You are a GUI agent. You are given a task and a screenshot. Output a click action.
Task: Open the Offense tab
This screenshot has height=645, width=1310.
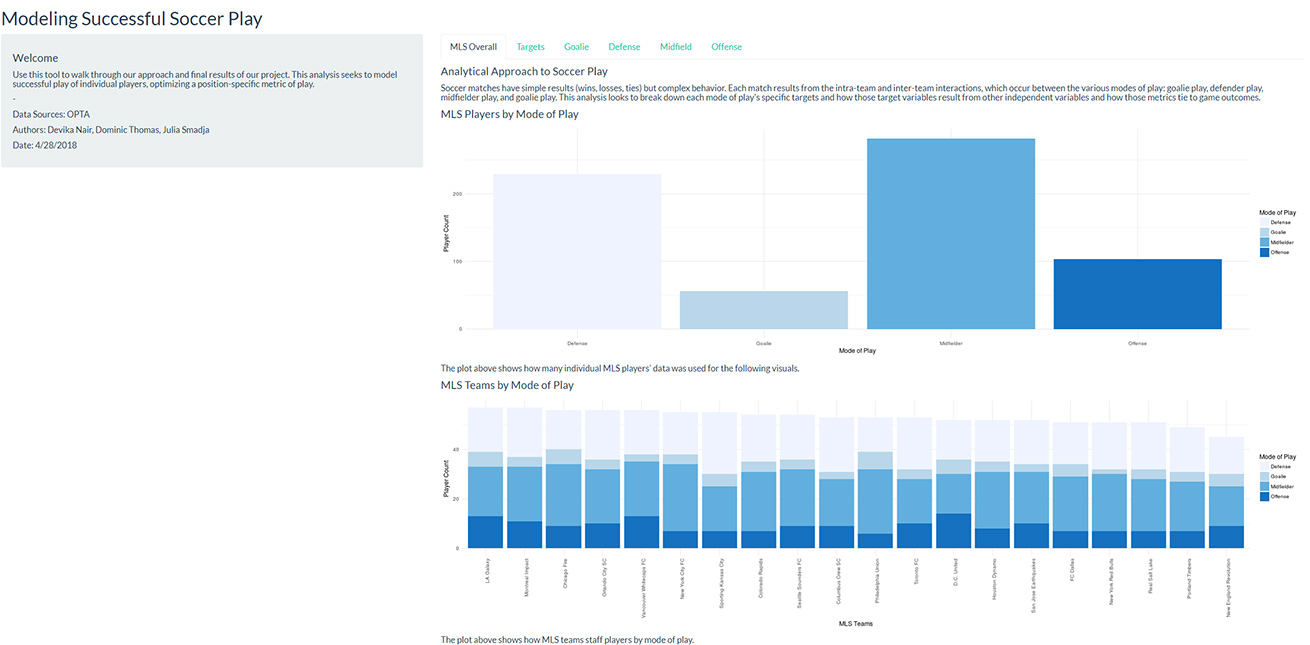click(x=726, y=47)
